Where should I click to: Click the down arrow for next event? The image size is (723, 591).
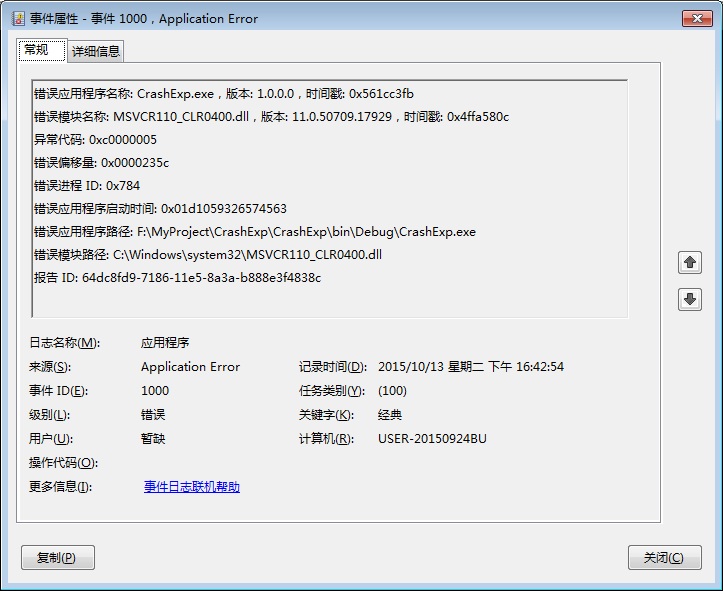click(690, 300)
